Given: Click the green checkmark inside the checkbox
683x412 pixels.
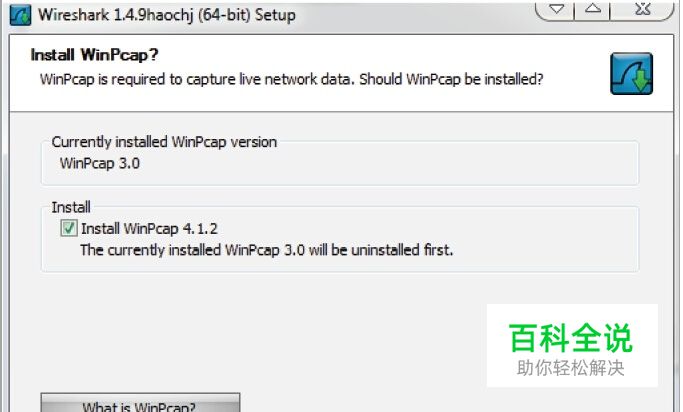Looking at the screenshot, I should click(69, 228).
